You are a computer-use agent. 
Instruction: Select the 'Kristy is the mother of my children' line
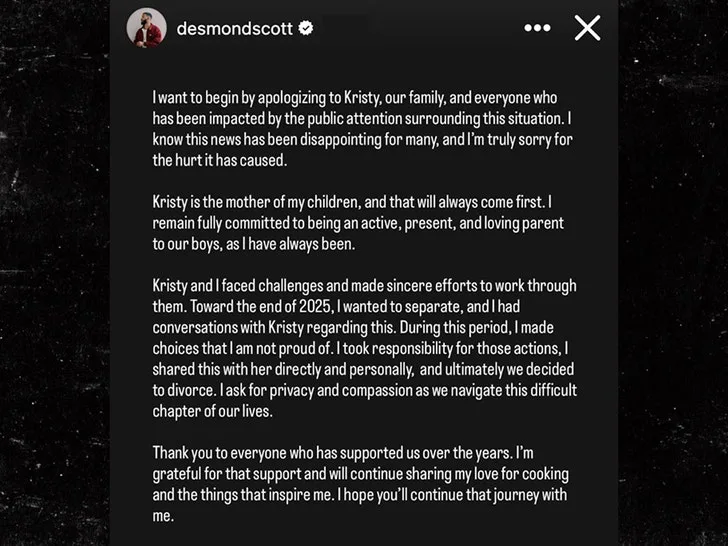coord(352,202)
